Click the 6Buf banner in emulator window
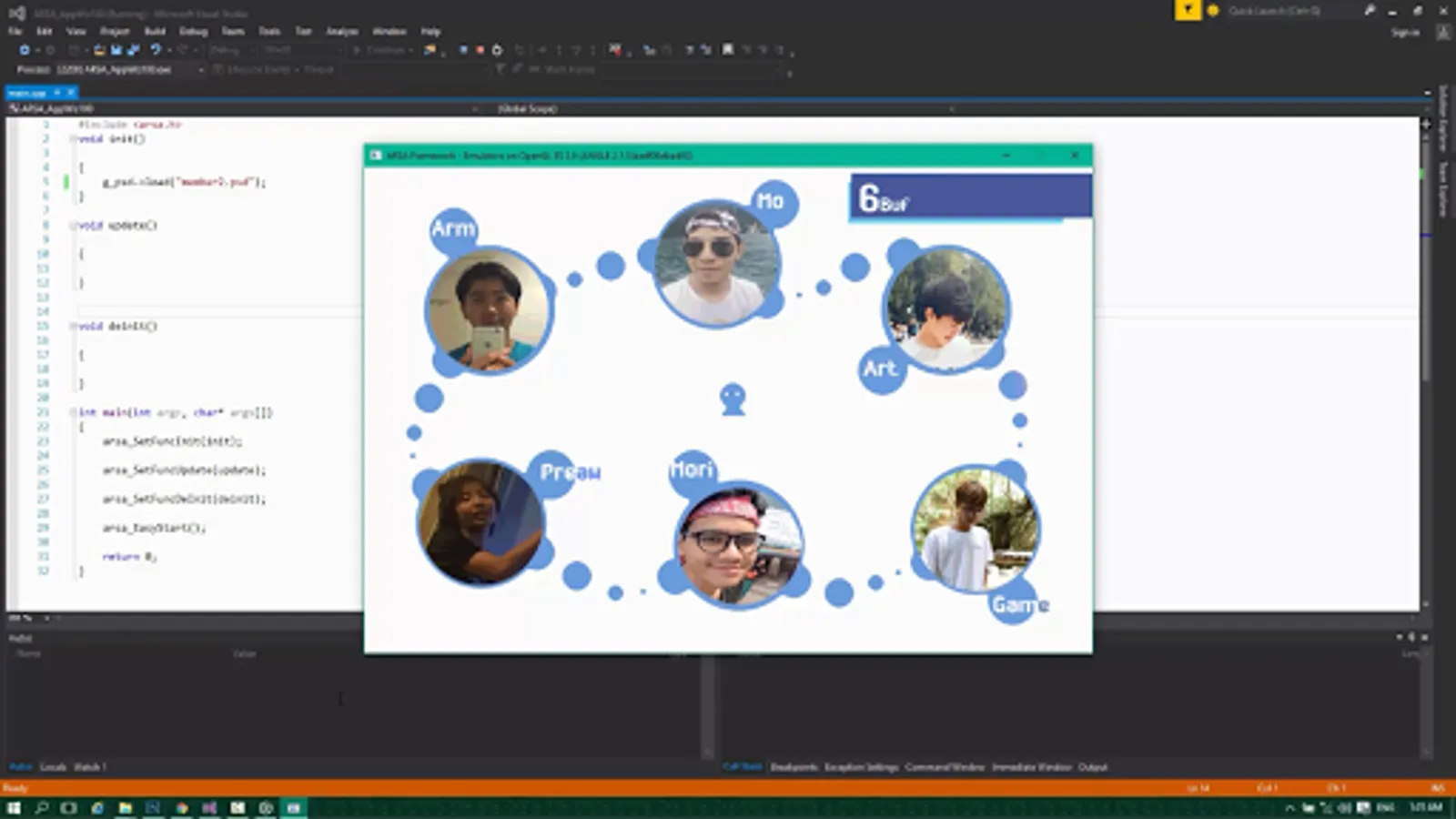Image resolution: width=1456 pixels, height=819 pixels. click(x=971, y=197)
